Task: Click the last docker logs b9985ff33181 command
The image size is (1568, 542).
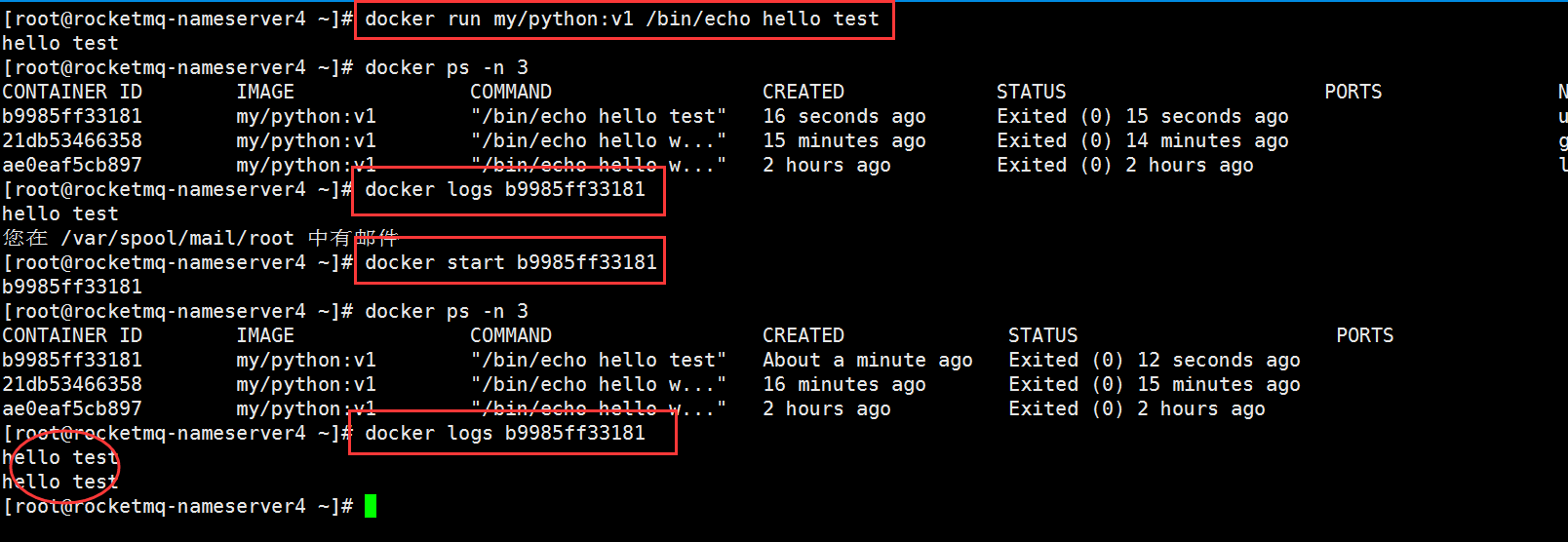Action: (505, 433)
